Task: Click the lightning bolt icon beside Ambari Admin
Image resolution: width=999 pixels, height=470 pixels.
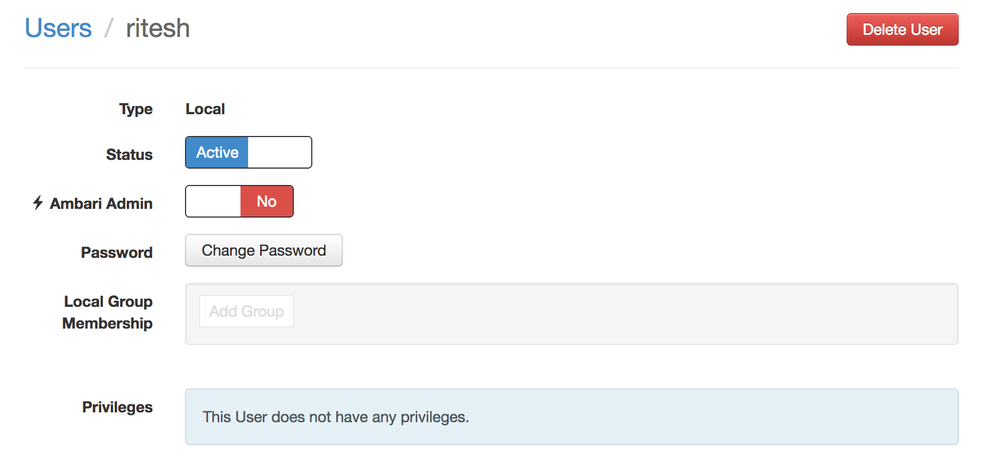Action: [38, 203]
